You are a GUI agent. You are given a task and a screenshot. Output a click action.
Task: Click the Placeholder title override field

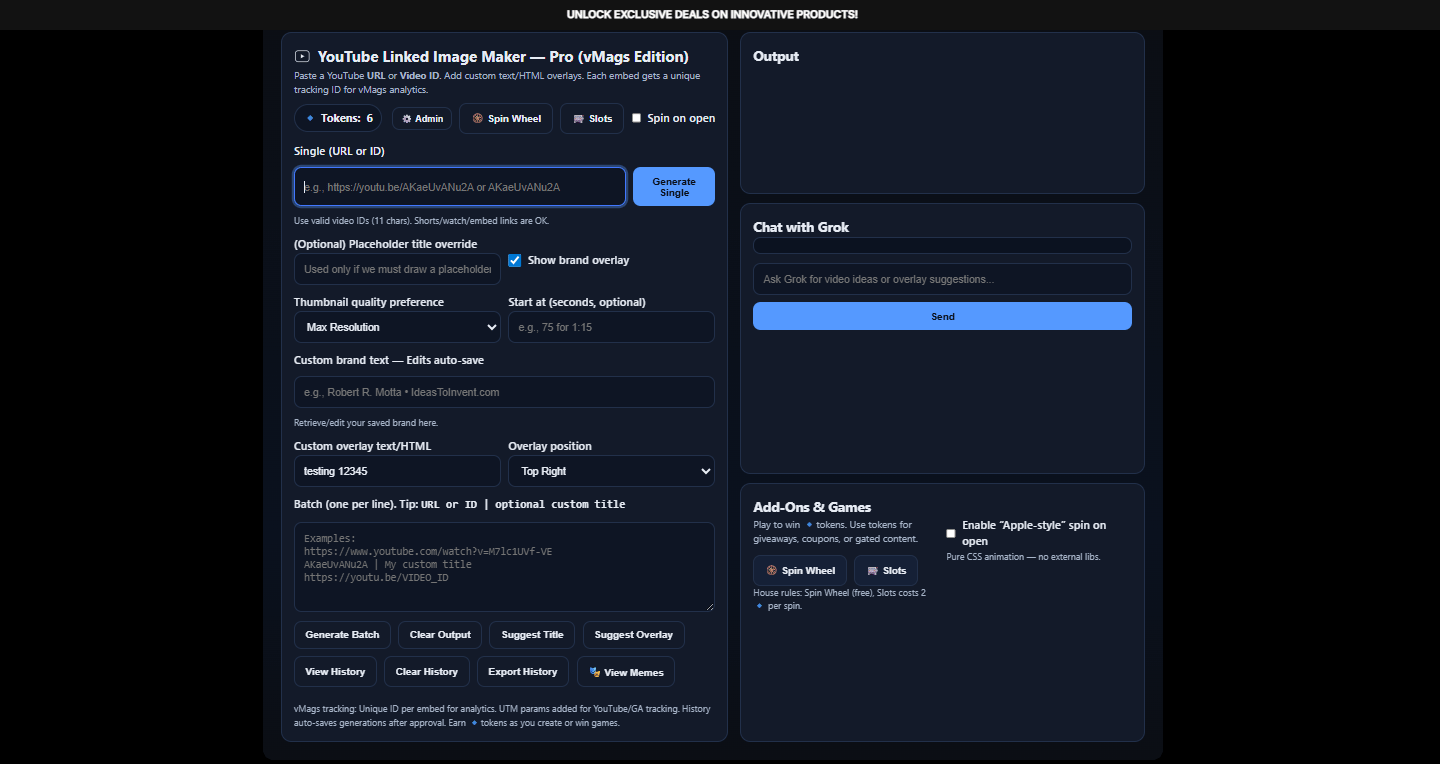pyautogui.click(x=397, y=269)
